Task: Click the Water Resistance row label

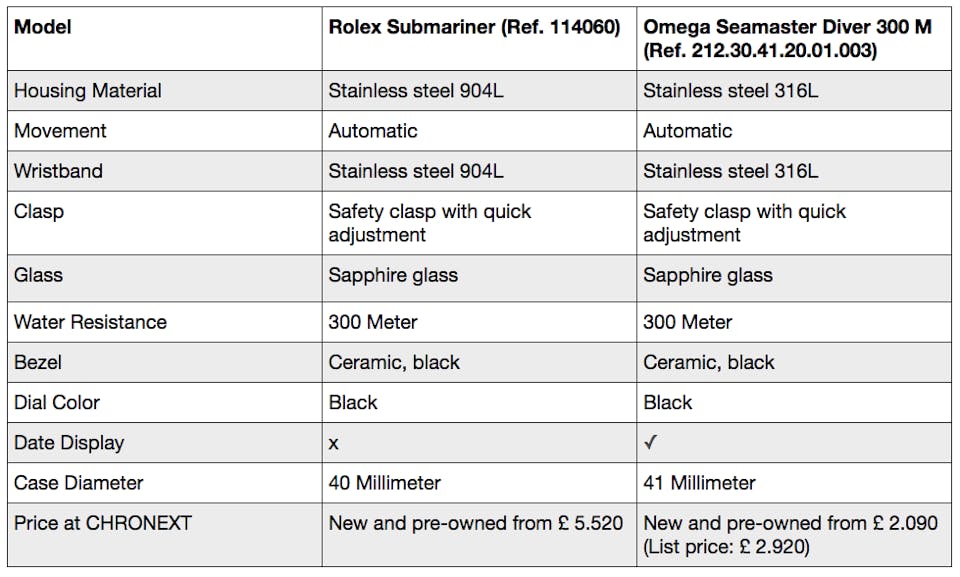Action: (x=90, y=322)
